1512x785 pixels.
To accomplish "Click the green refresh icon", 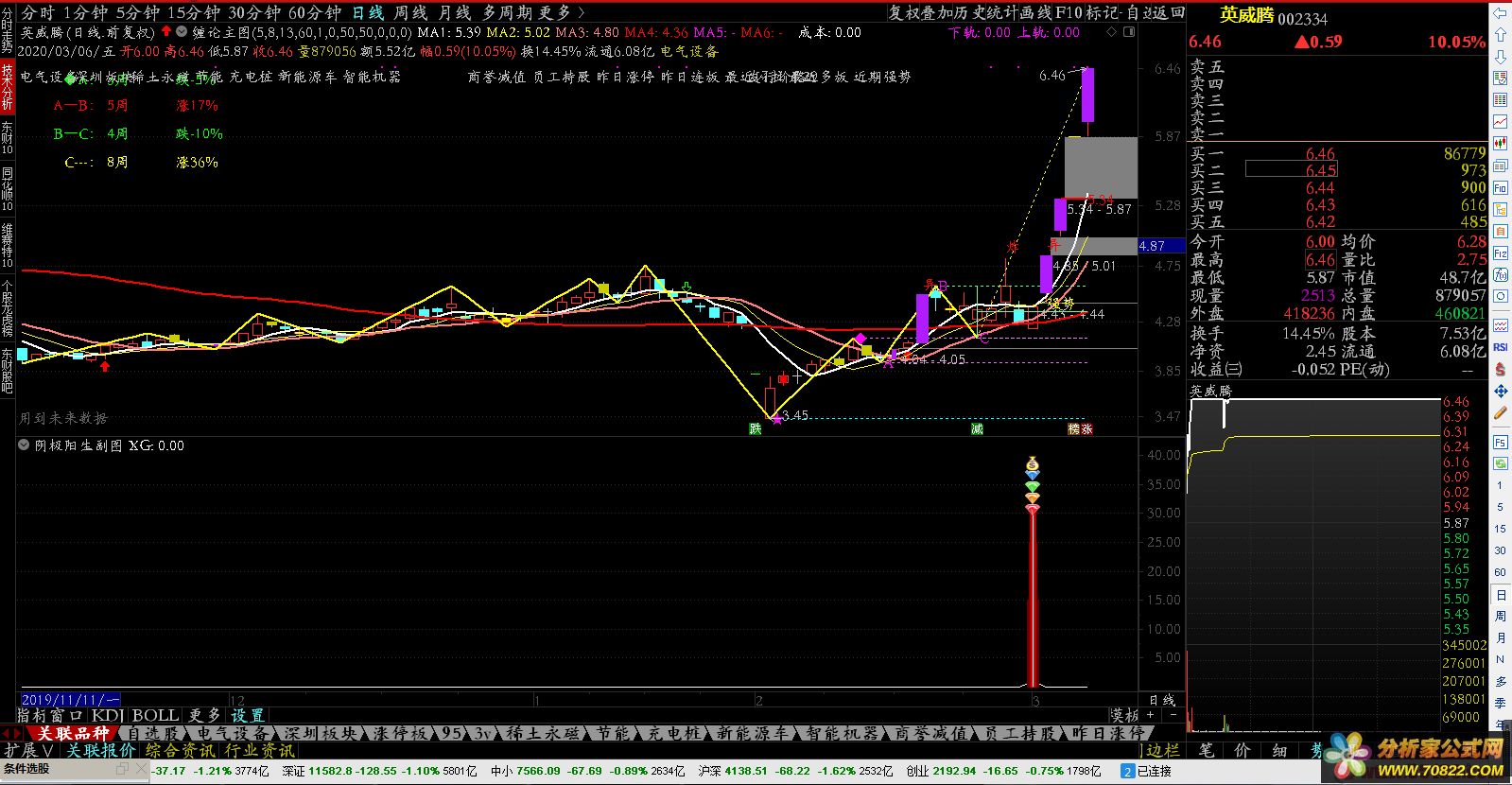I will point(1501,463).
